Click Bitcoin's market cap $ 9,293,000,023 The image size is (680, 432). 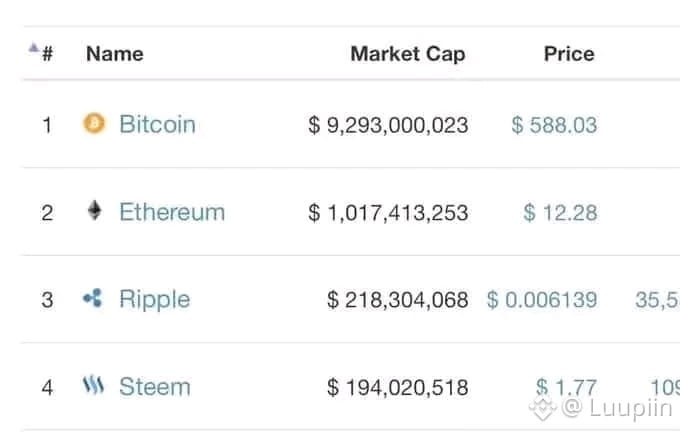click(388, 125)
